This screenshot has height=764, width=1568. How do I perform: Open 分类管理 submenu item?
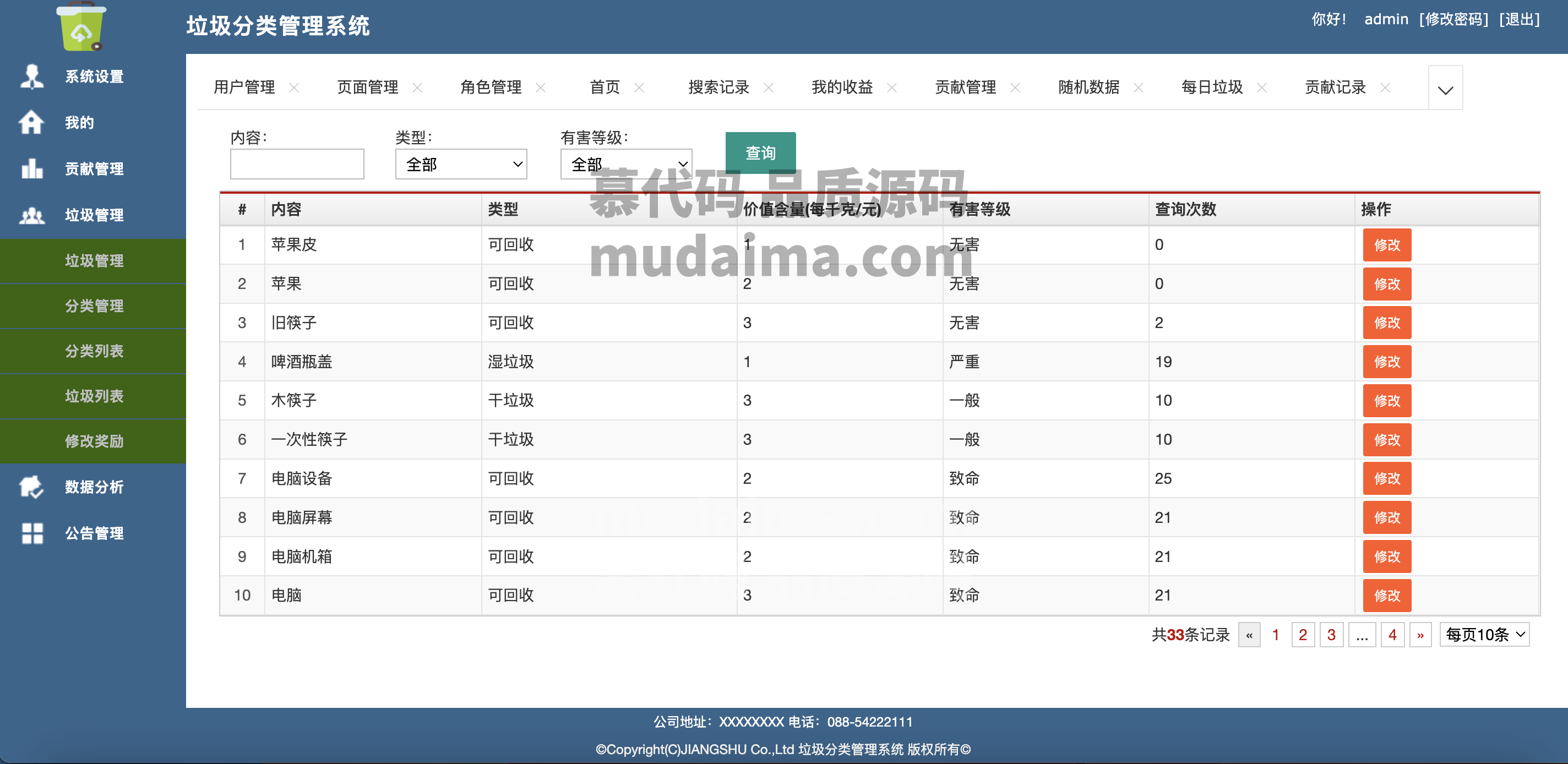tap(94, 306)
